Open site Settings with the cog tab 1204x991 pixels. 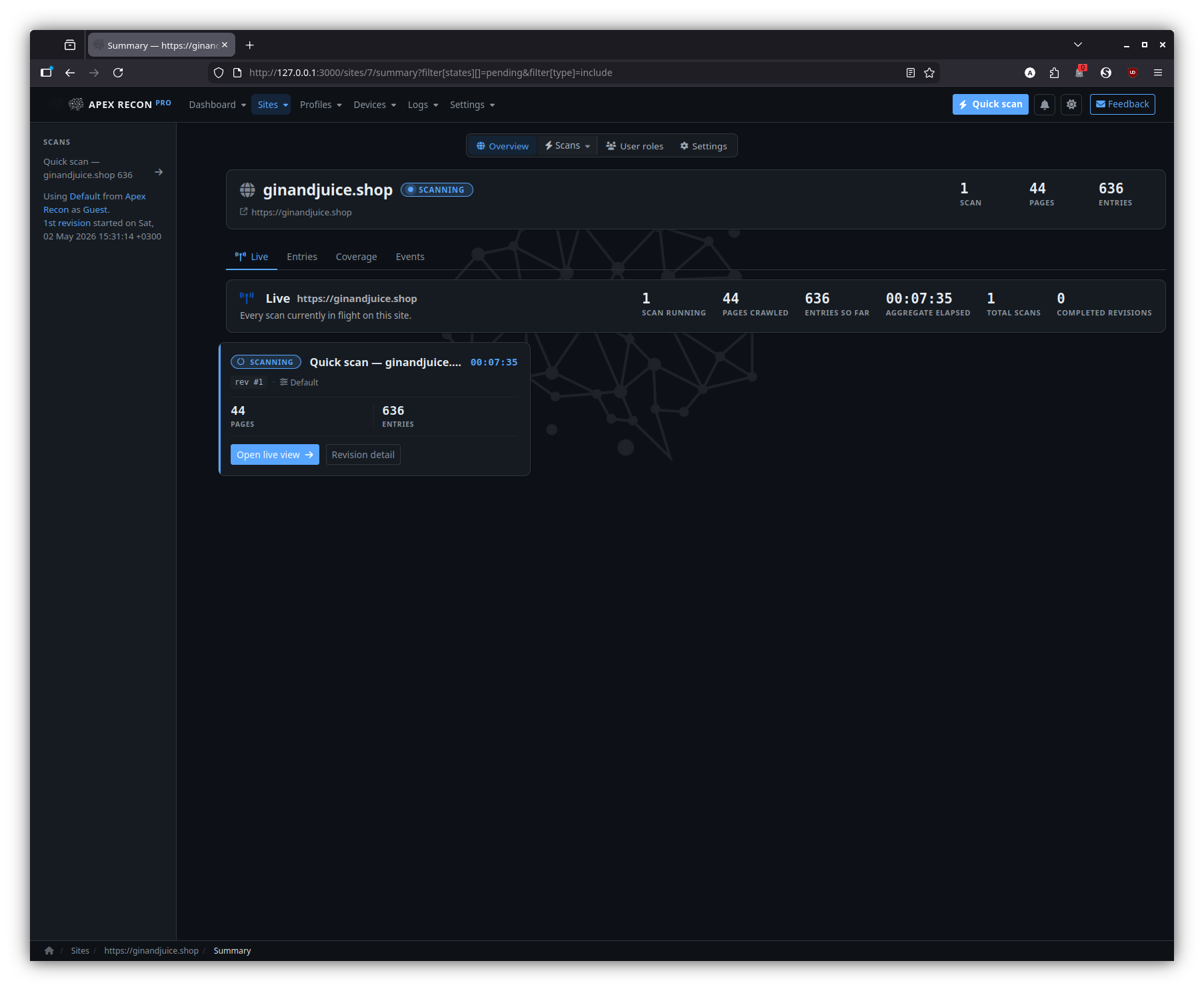[703, 146]
